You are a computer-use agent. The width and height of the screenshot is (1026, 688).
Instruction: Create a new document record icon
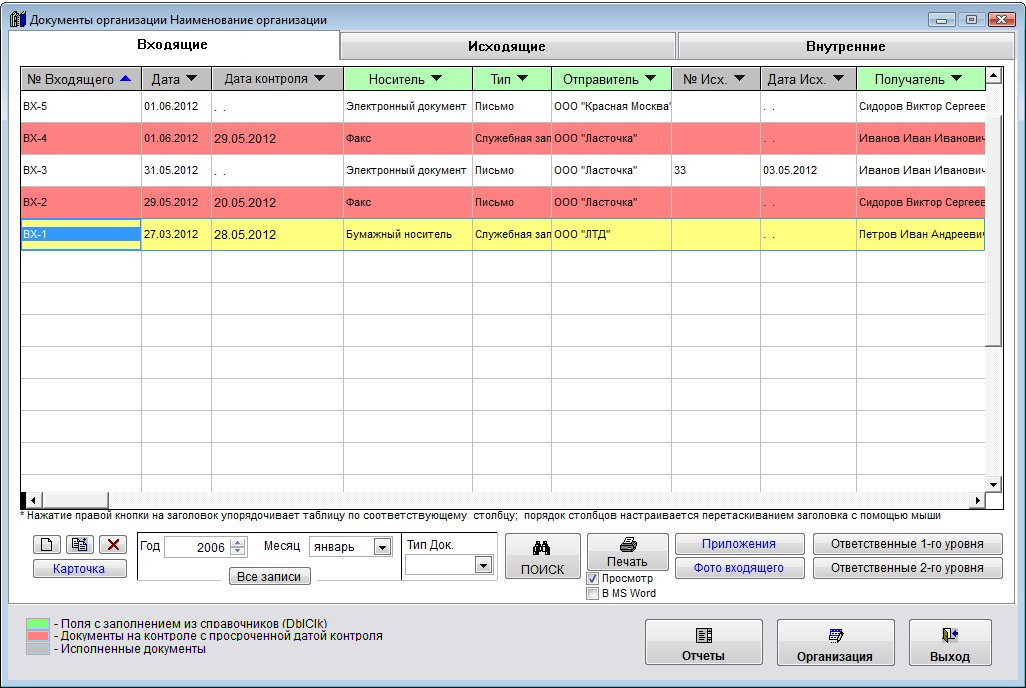[x=46, y=545]
